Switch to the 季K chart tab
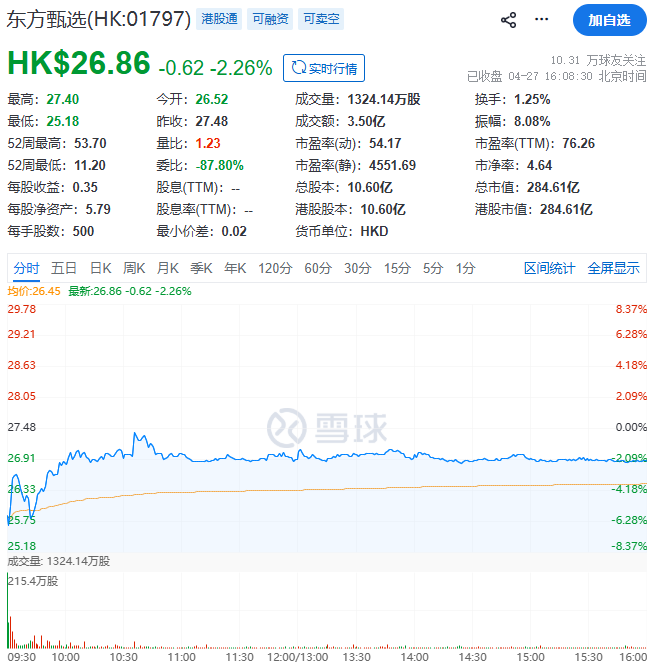The image size is (655, 668). 201,268
